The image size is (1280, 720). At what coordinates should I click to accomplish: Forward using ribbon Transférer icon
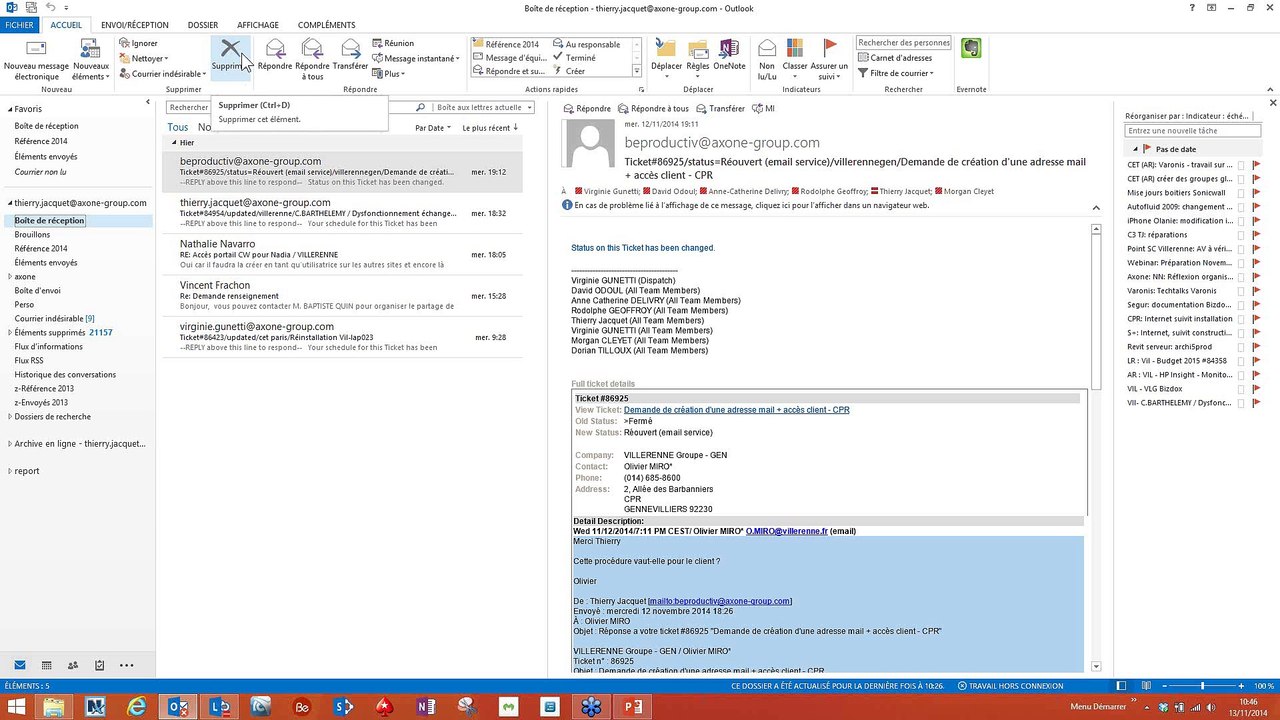[x=350, y=49]
